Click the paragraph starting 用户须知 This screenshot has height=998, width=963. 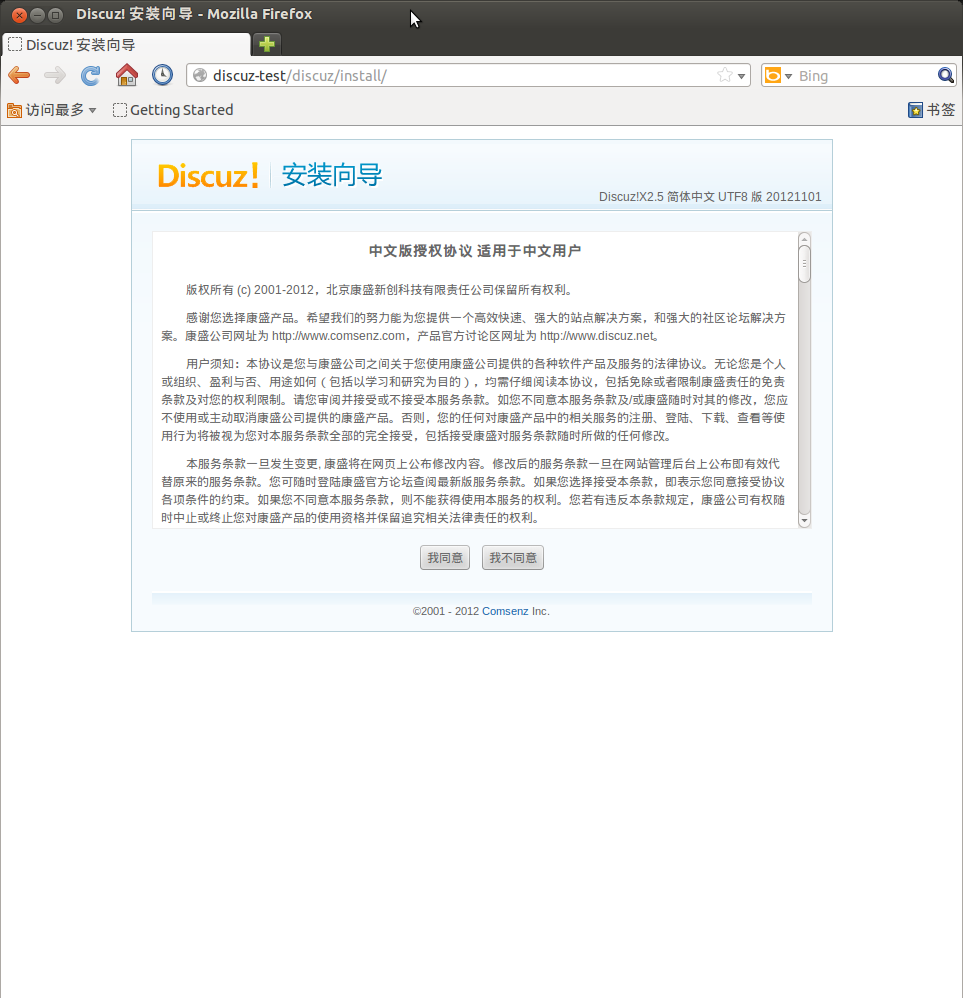tap(474, 400)
